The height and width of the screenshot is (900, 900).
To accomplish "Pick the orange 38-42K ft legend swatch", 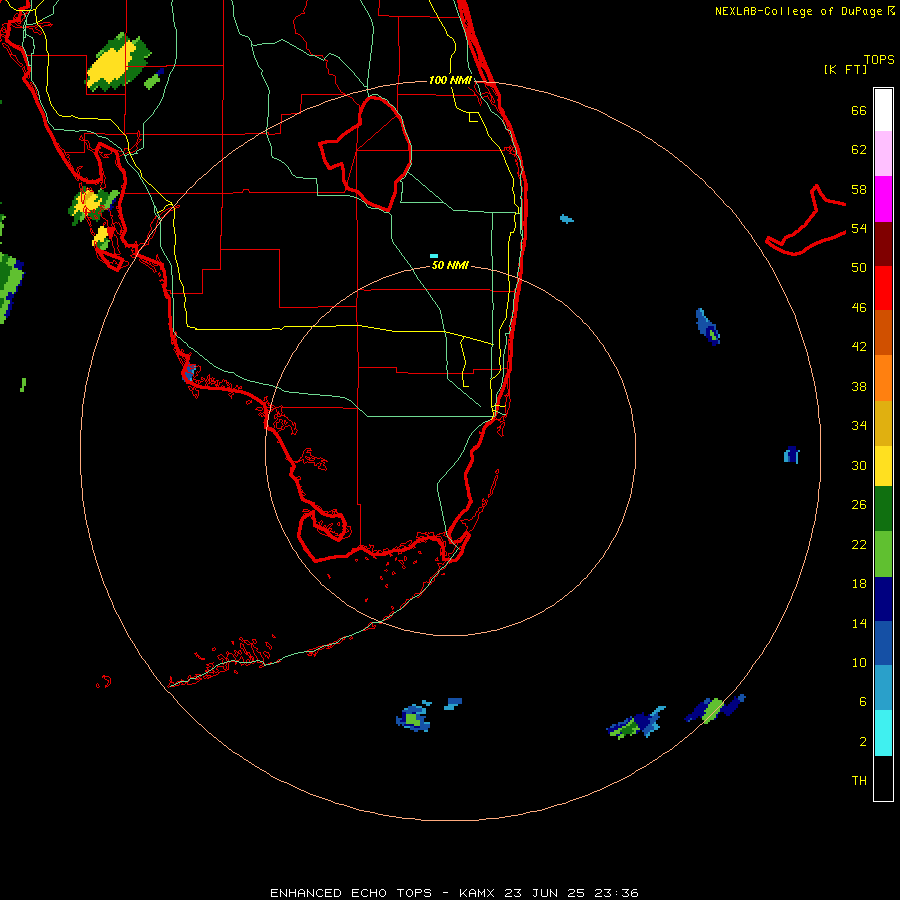I will [883, 378].
